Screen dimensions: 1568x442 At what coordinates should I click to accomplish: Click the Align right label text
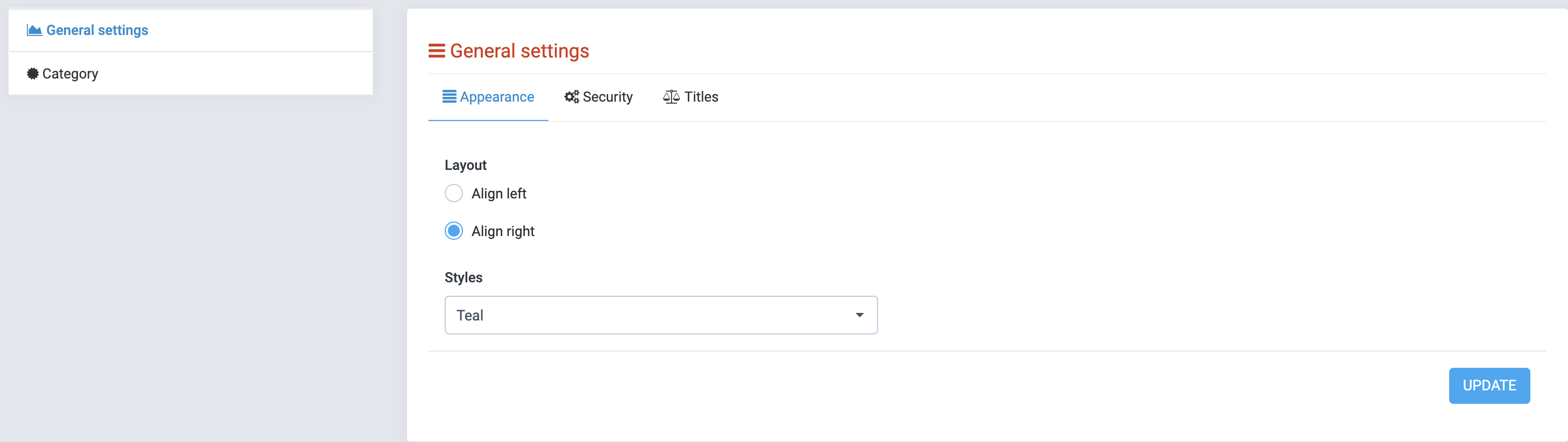tap(503, 231)
